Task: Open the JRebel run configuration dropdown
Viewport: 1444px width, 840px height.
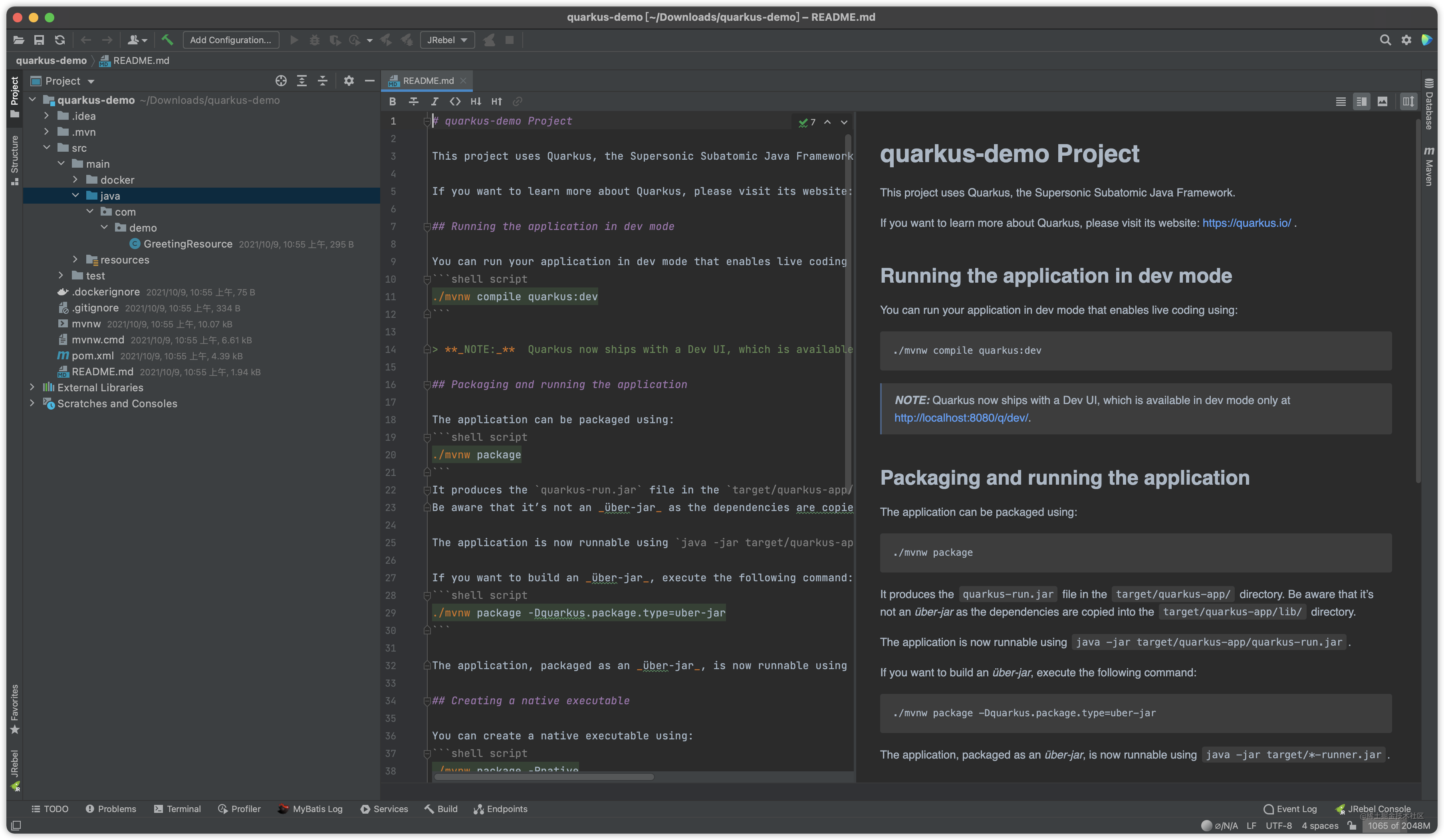Action: [x=447, y=40]
